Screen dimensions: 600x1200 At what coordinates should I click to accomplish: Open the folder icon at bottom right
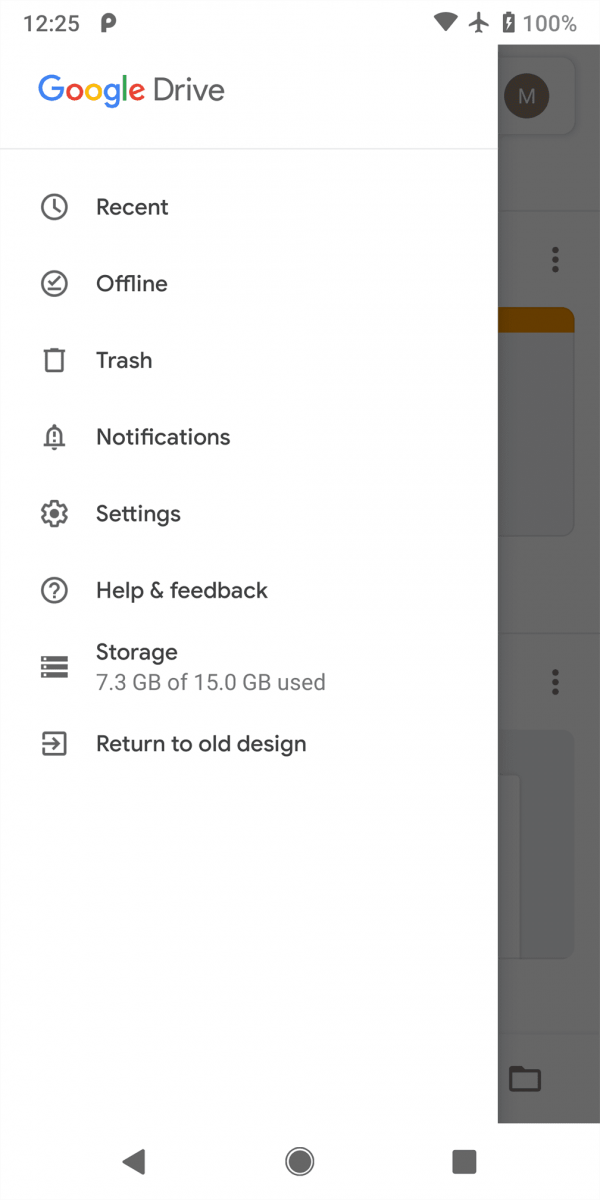click(524, 1078)
